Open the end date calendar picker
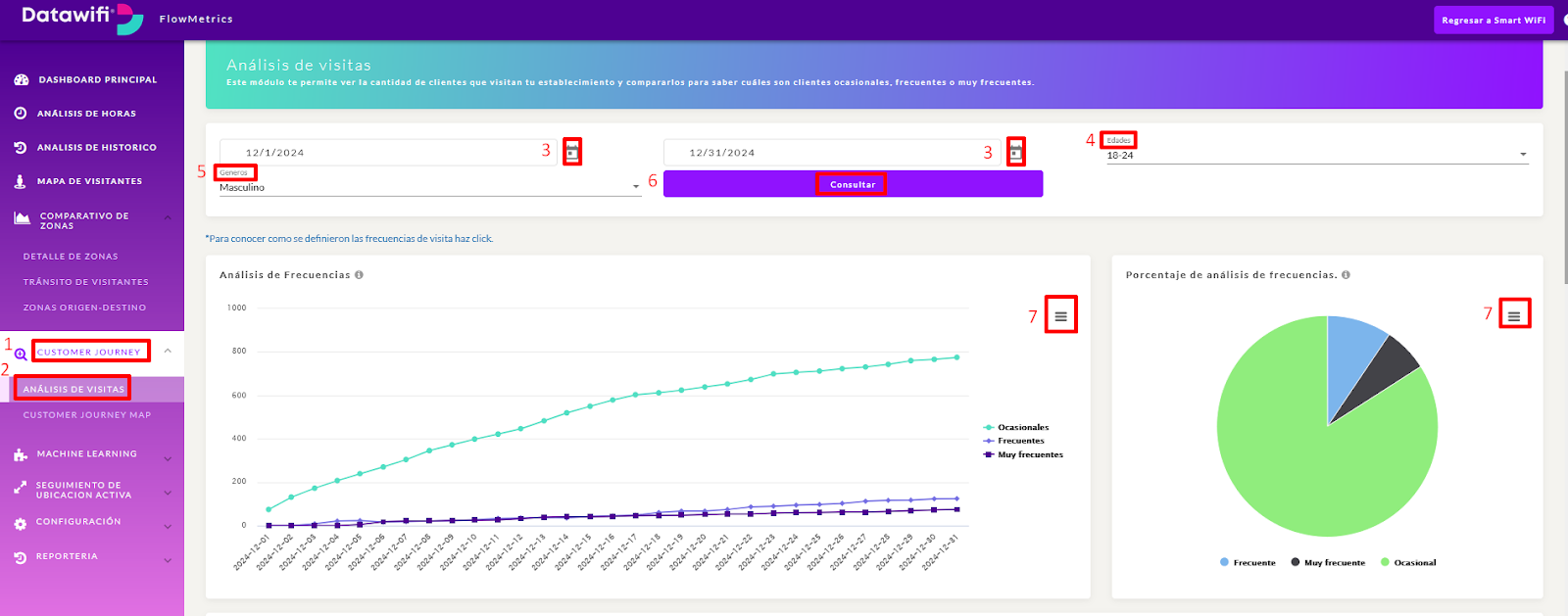 [1016, 152]
